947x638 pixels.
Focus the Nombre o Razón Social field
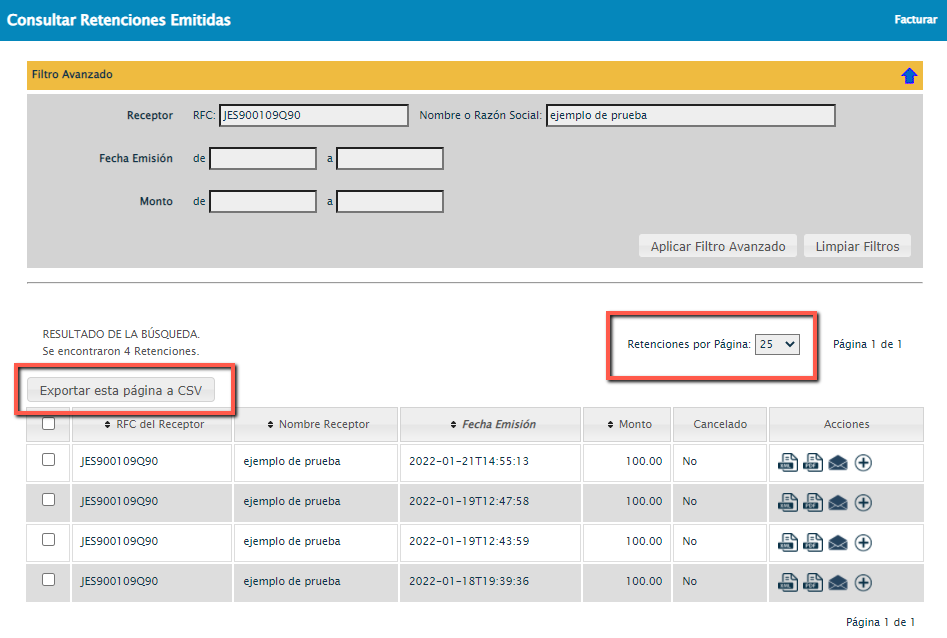pos(690,116)
